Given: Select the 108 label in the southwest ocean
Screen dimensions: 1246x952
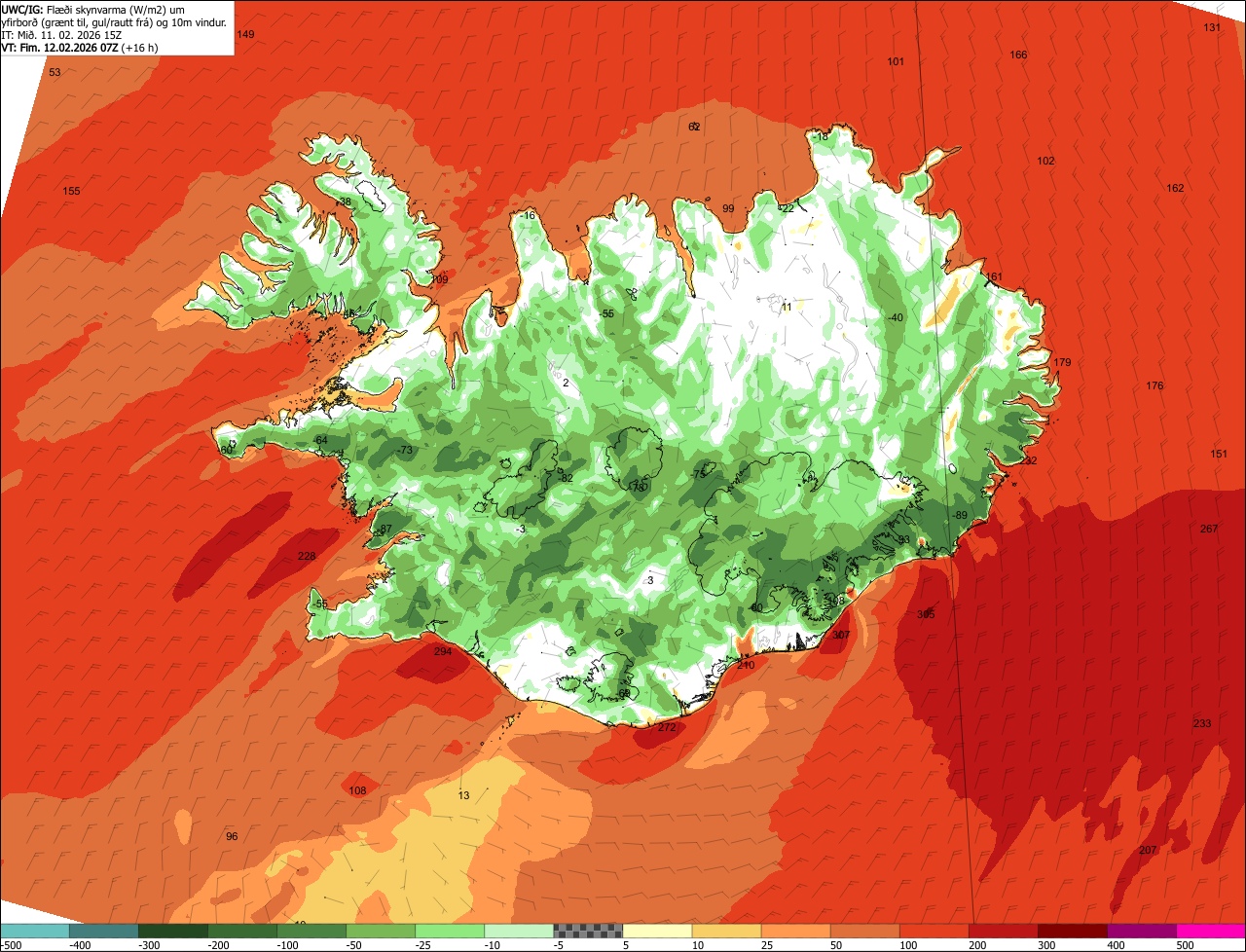Looking at the screenshot, I should pyautogui.click(x=357, y=790).
